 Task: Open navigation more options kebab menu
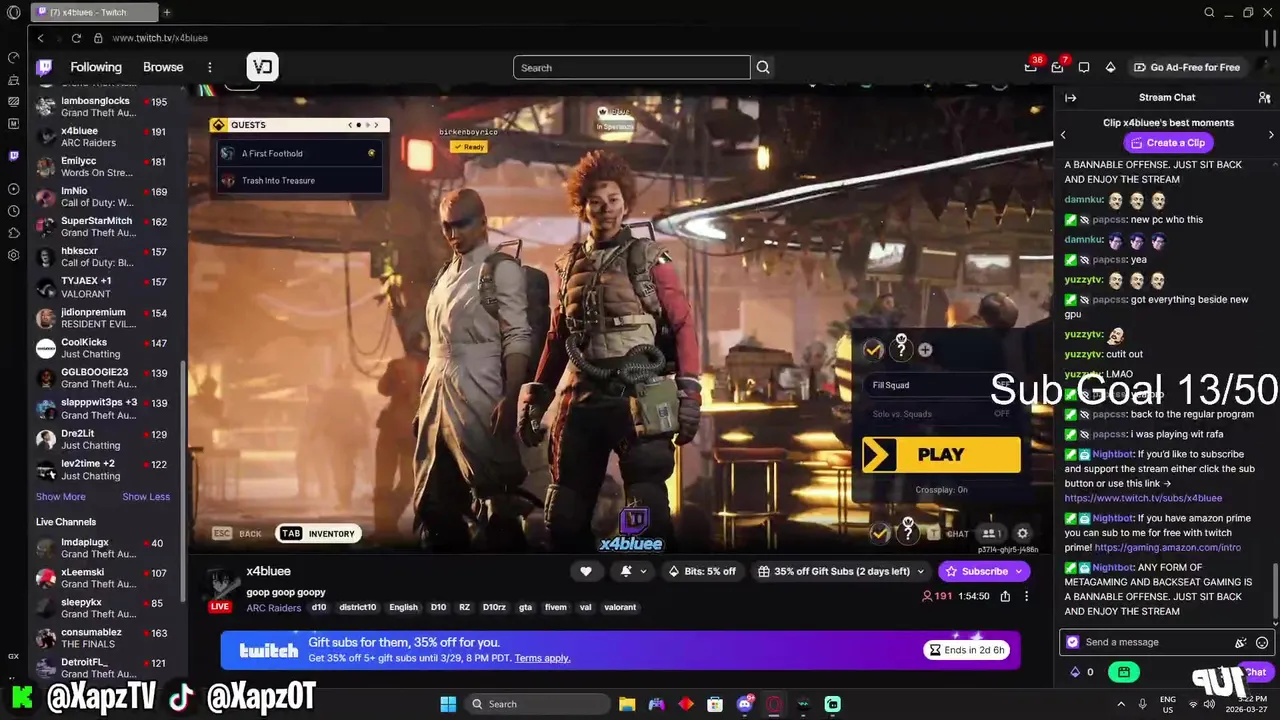click(209, 67)
